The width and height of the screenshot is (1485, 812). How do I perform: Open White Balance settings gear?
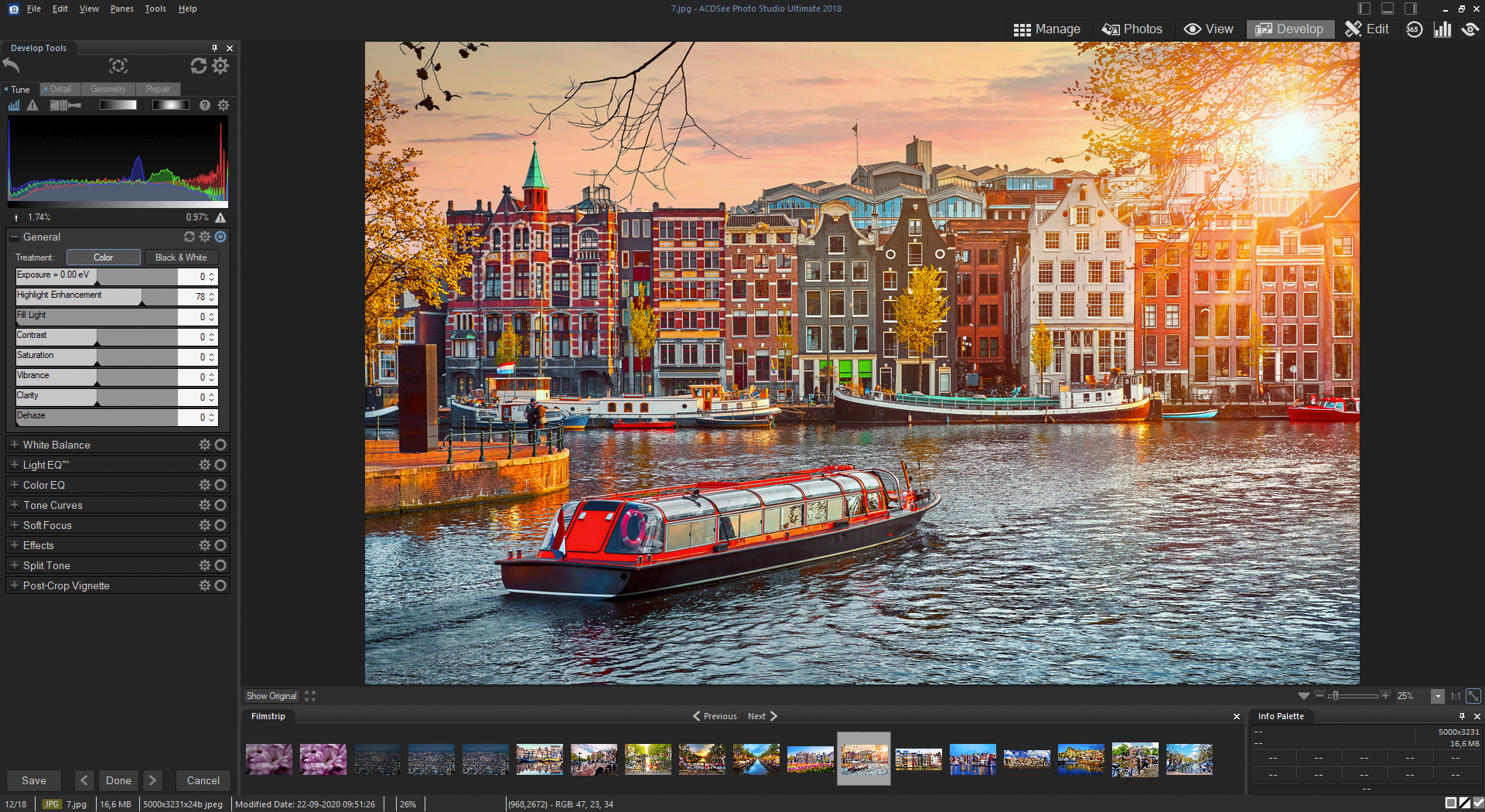click(x=204, y=445)
